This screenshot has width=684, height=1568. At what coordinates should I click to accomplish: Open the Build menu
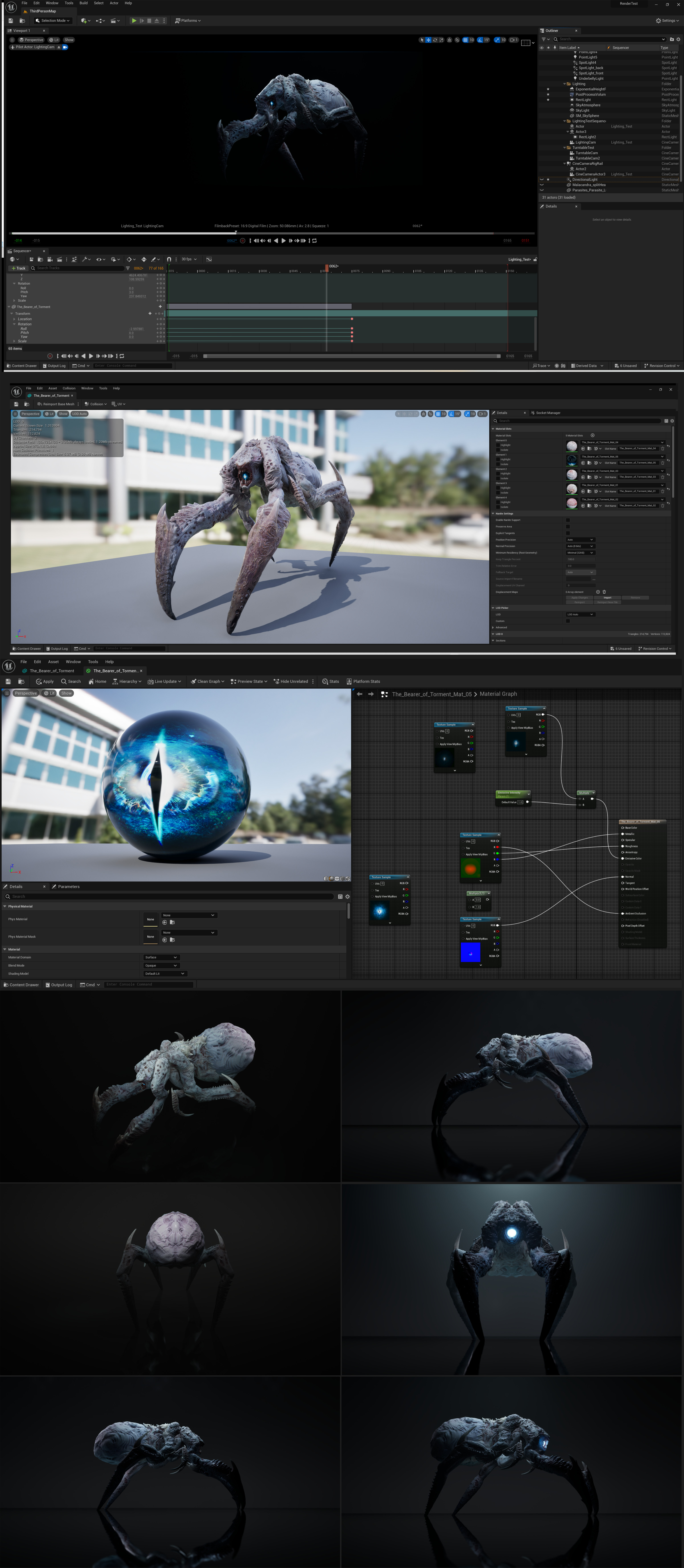[x=83, y=3]
